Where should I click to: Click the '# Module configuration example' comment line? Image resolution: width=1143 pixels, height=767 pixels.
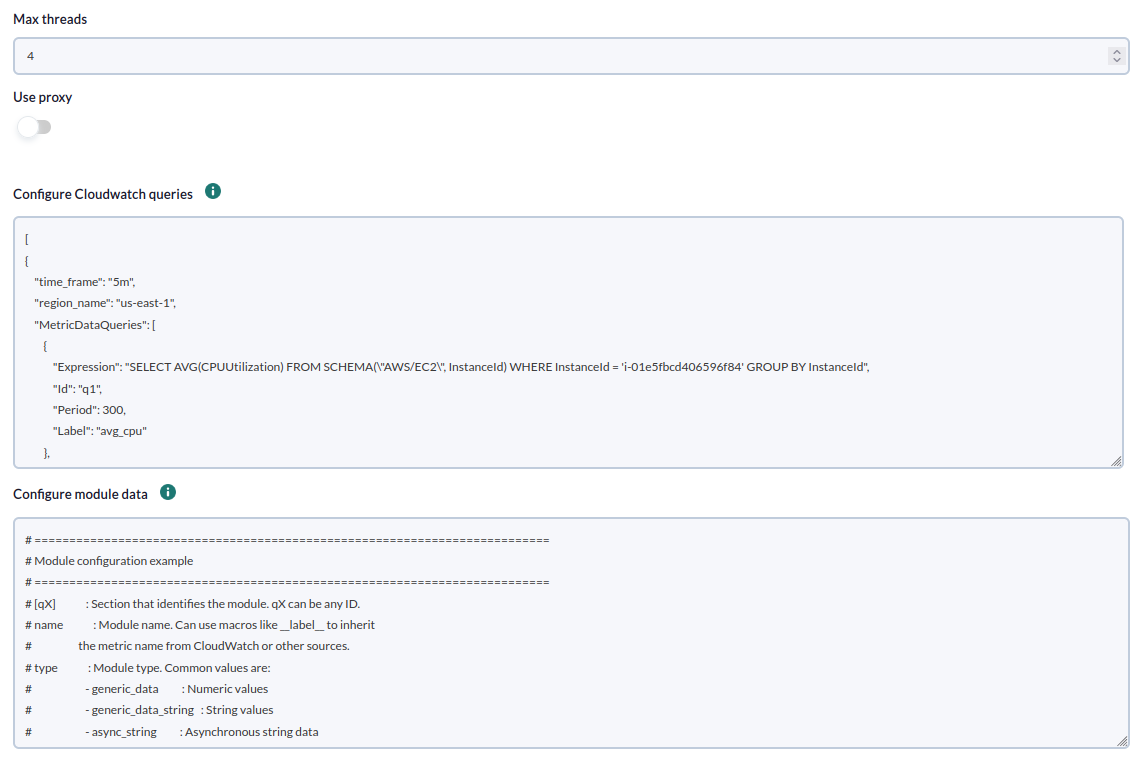coord(109,561)
